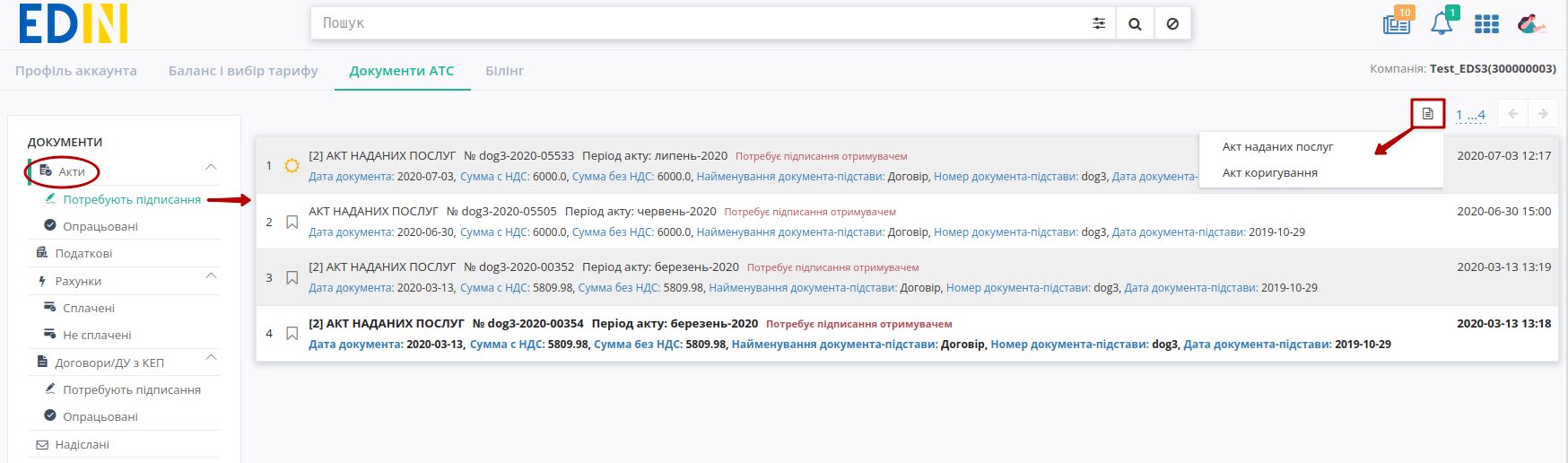The width and height of the screenshot is (1568, 463).
Task: Click Опрацьовані checkmark icon under Акти
Action: 50,225
